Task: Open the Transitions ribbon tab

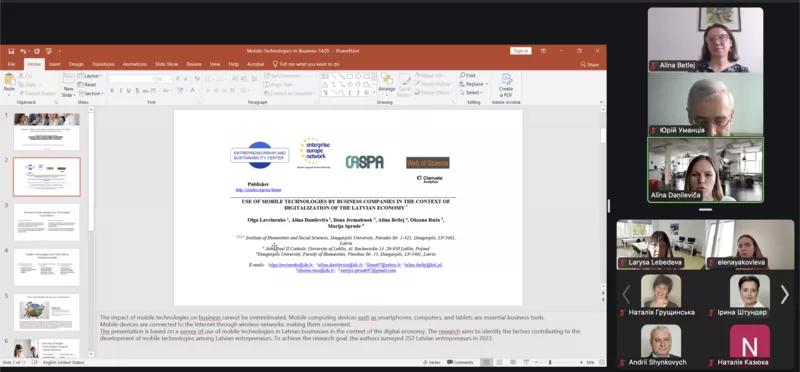Action: 103,64
